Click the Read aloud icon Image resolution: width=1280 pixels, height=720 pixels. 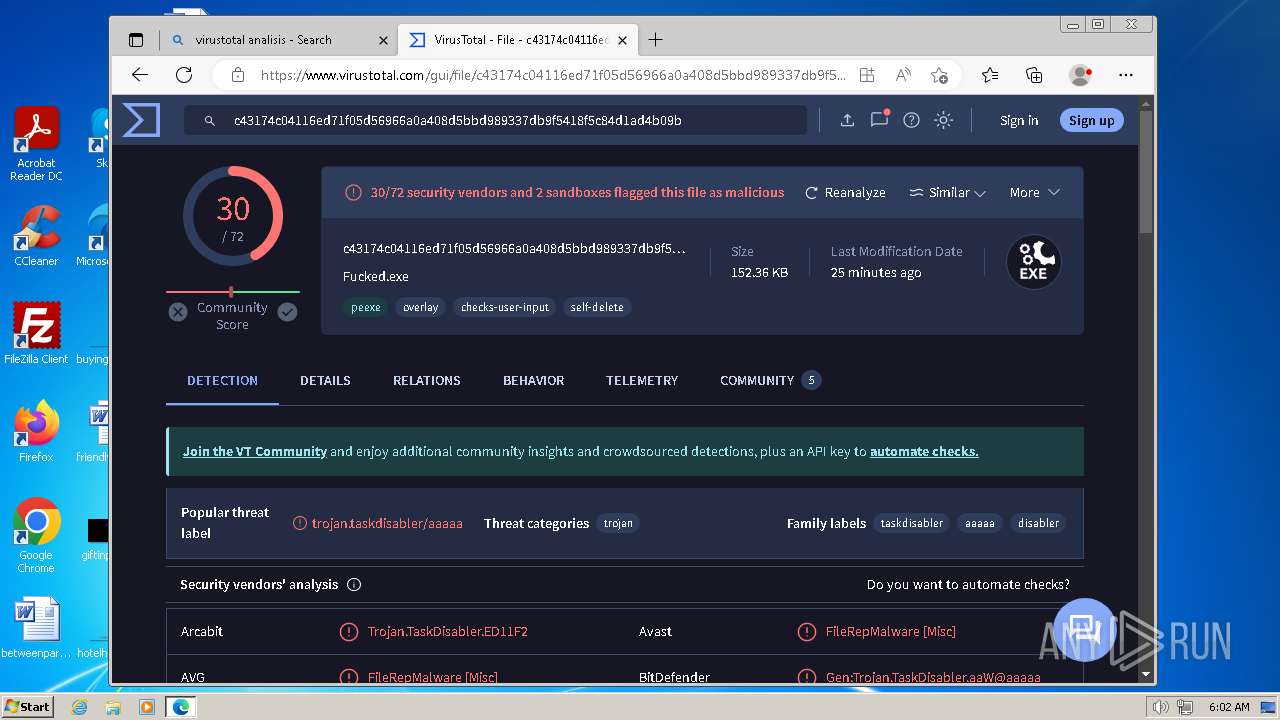(903, 75)
